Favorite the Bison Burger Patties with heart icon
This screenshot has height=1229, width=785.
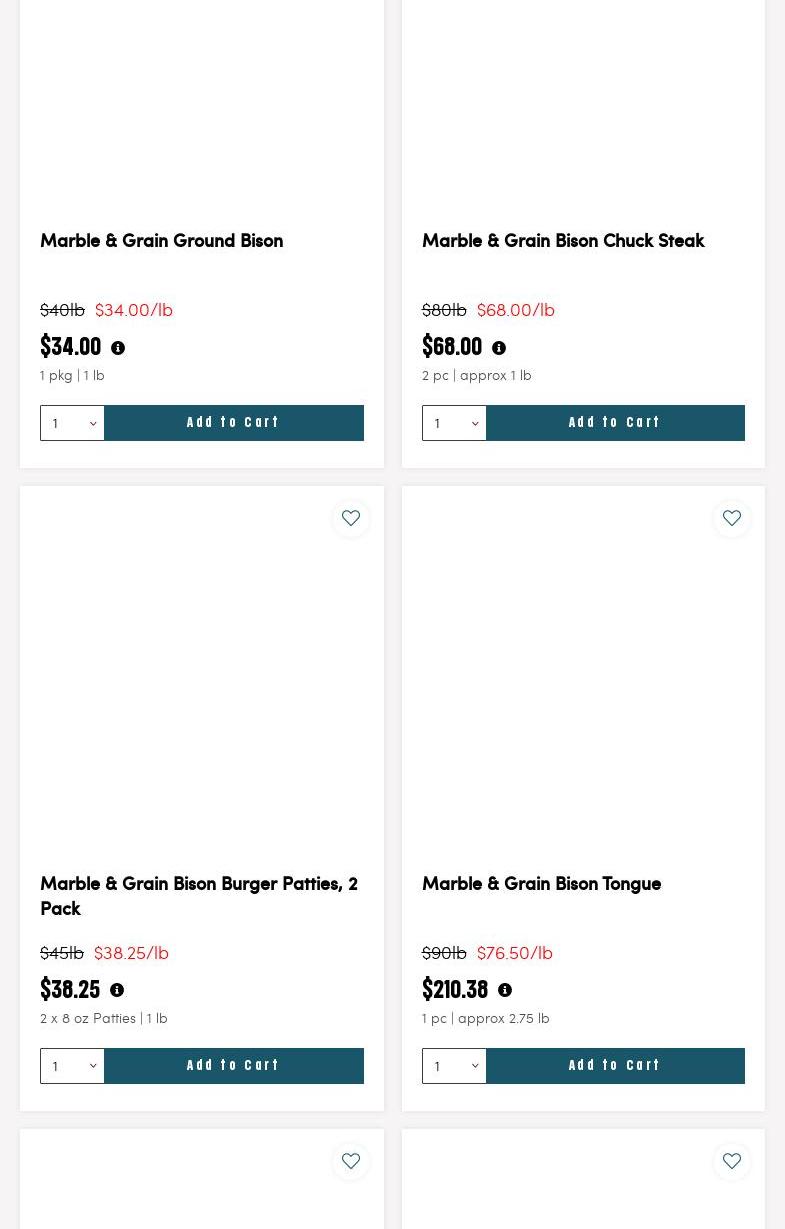click(x=351, y=519)
